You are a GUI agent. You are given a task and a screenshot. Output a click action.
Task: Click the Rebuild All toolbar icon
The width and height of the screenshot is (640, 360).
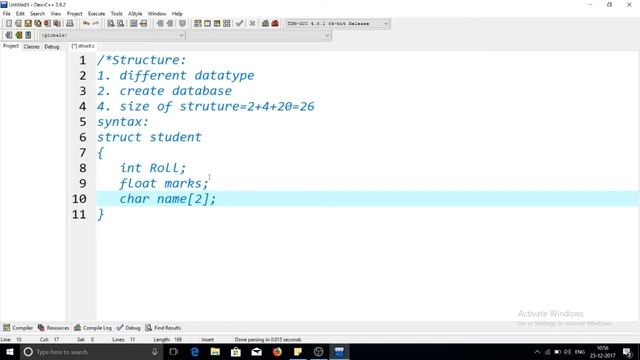pyautogui.click(x=227, y=24)
